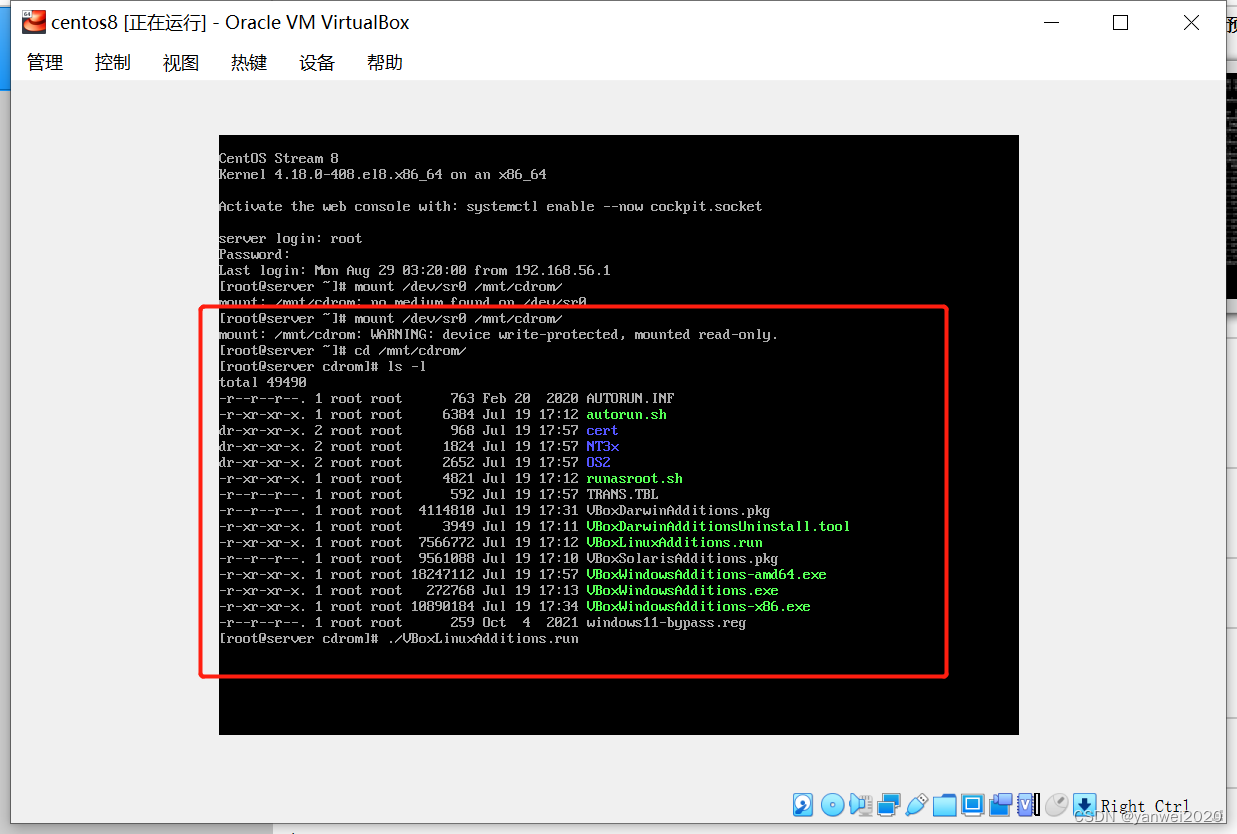
Task: Open the 控制 menu
Action: (113, 62)
